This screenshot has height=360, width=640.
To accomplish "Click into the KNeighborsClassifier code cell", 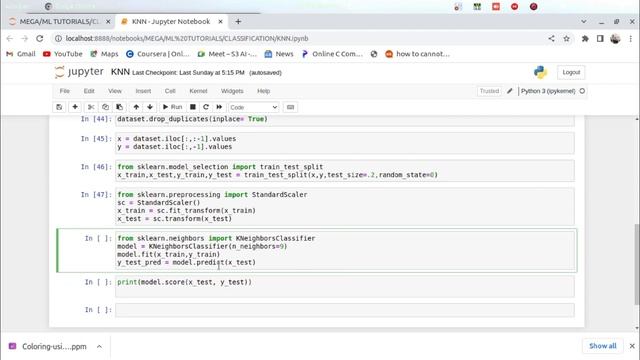I will click(x=345, y=250).
